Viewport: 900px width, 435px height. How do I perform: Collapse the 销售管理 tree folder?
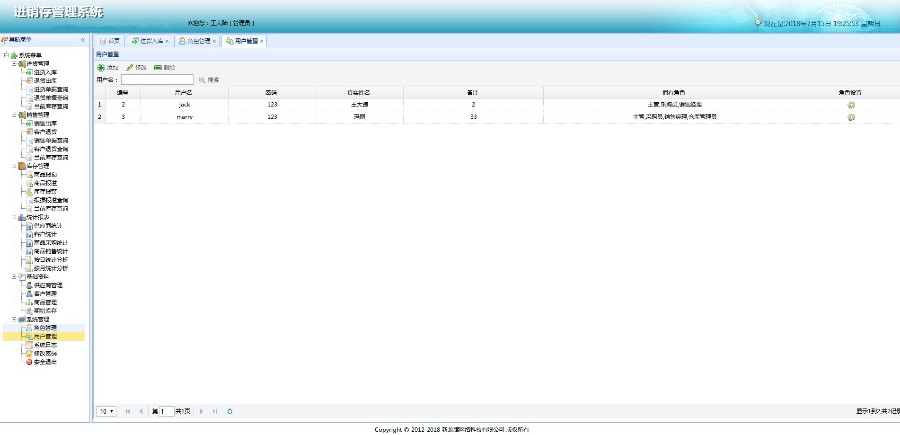tap(14, 115)
